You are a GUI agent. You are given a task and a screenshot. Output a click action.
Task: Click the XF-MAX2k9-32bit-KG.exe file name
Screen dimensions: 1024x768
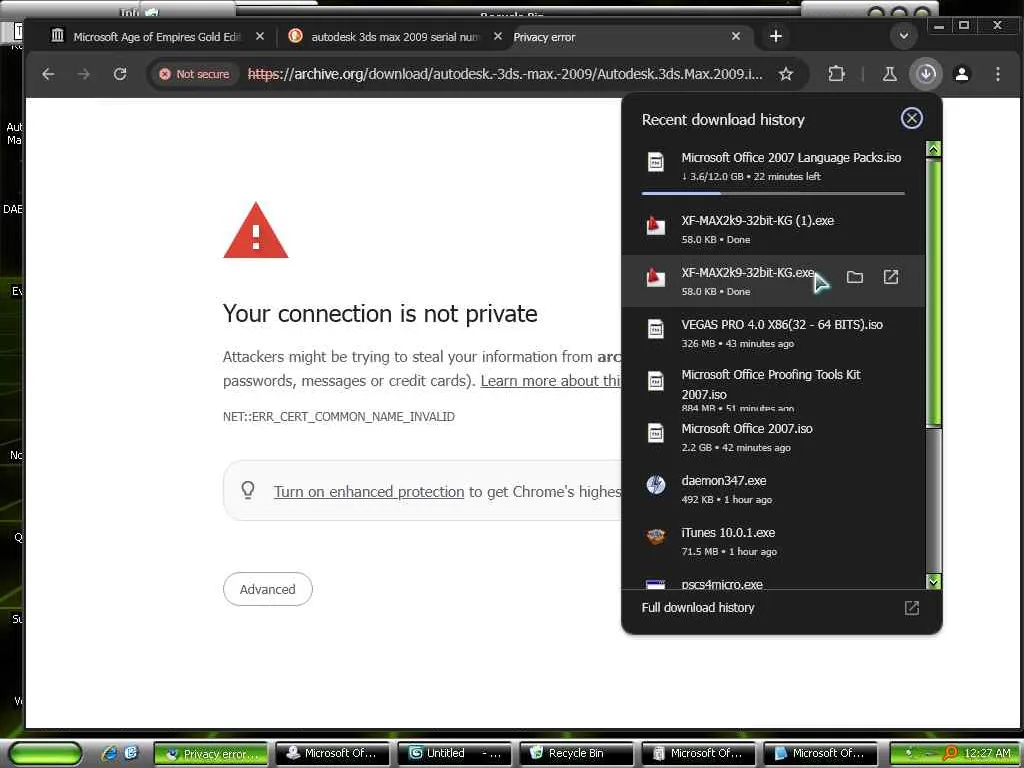[x=748, y=273]
